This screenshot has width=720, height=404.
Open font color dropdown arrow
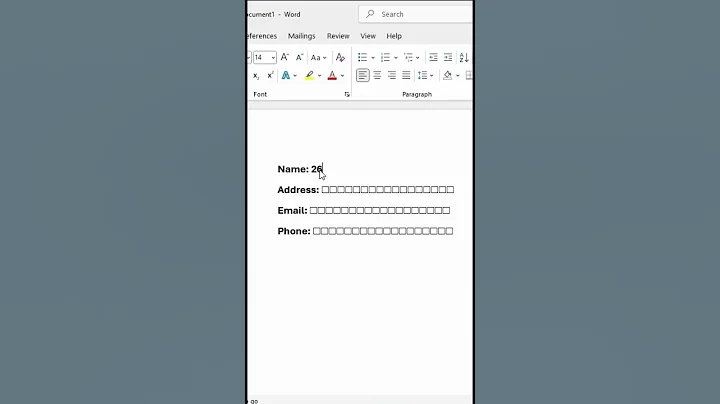pyautogui.click(x=343, y=76)
